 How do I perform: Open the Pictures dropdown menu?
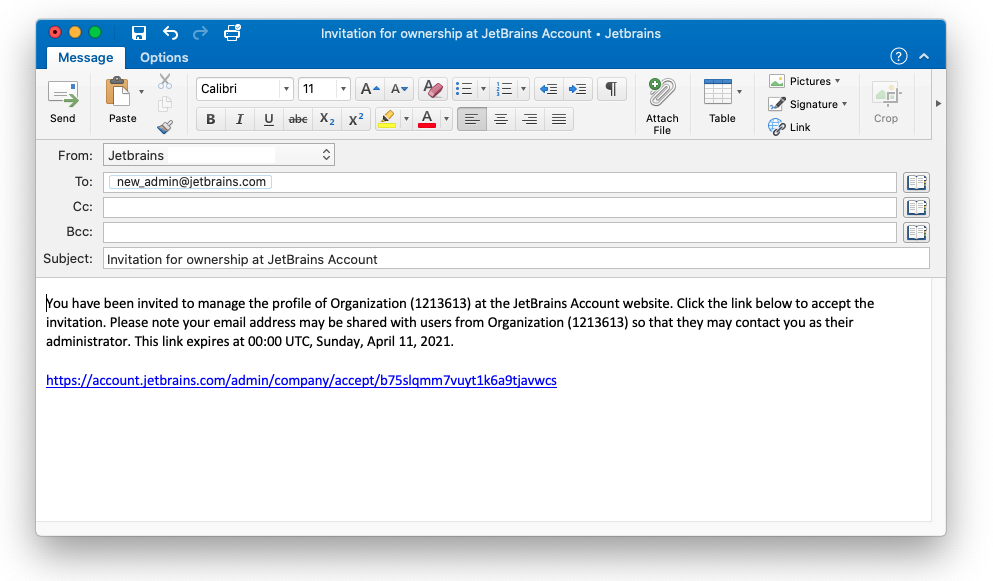pos(806,81)
